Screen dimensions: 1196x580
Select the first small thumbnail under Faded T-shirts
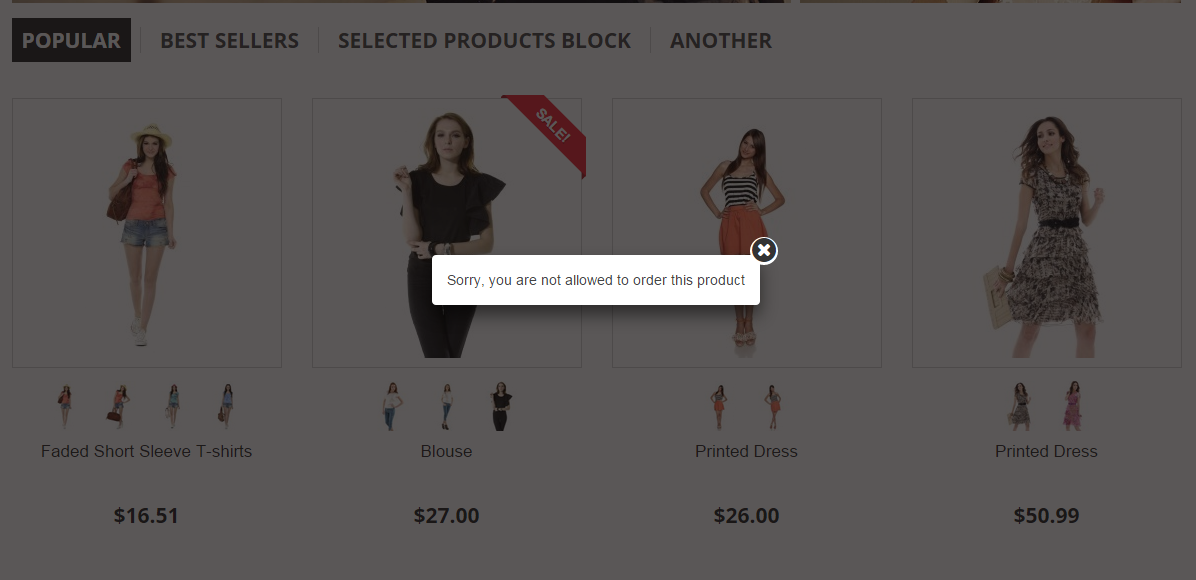click(x=65, y=406)
